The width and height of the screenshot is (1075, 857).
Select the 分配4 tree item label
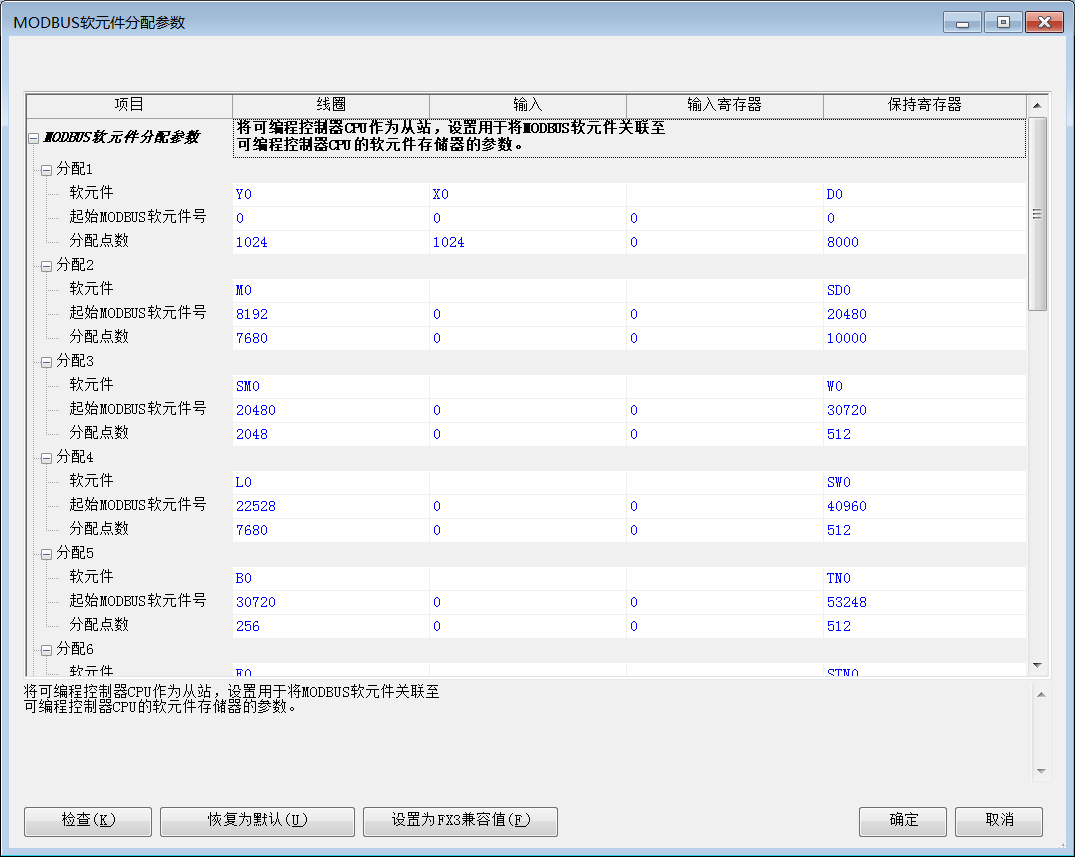pyautogui.click(x=75, y=457)
